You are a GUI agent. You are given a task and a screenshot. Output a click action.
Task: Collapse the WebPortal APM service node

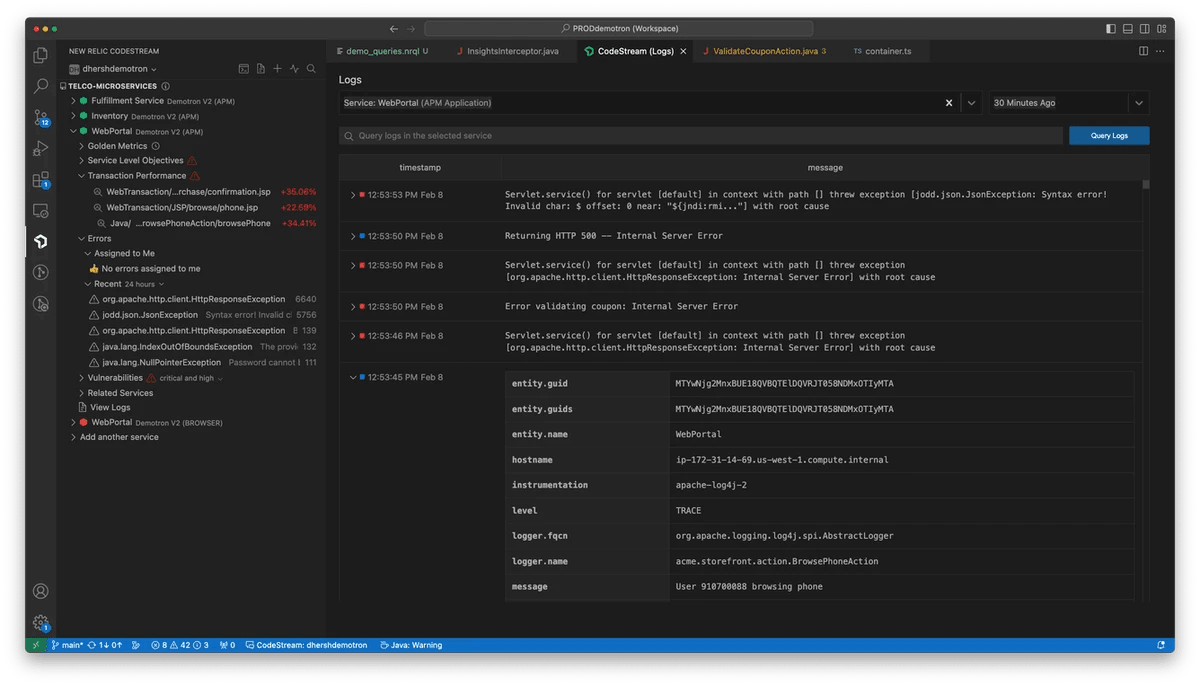click(73, 131)
